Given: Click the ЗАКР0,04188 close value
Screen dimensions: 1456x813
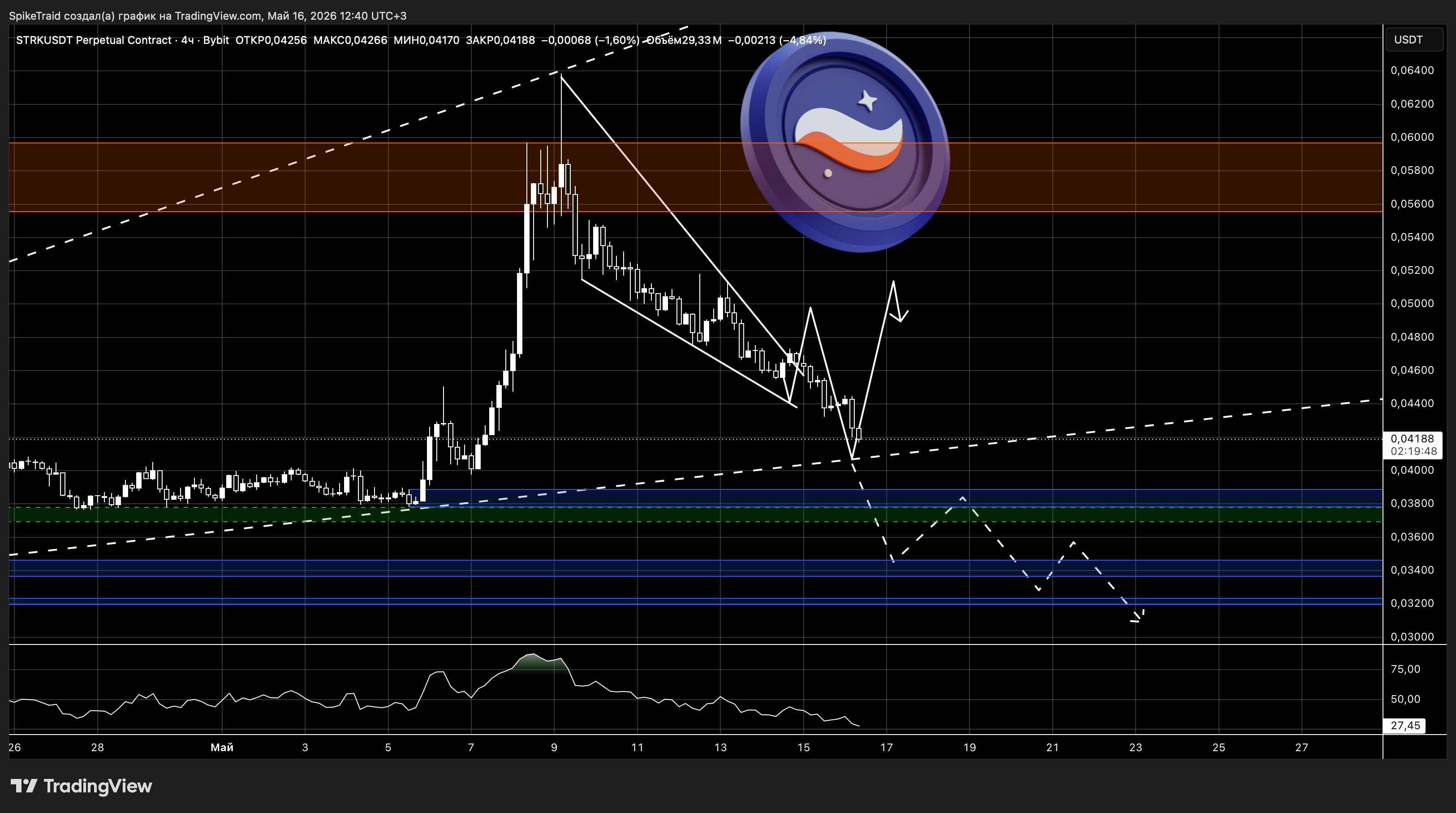Looking at the screenshot, I should click(x=500, y=40).
